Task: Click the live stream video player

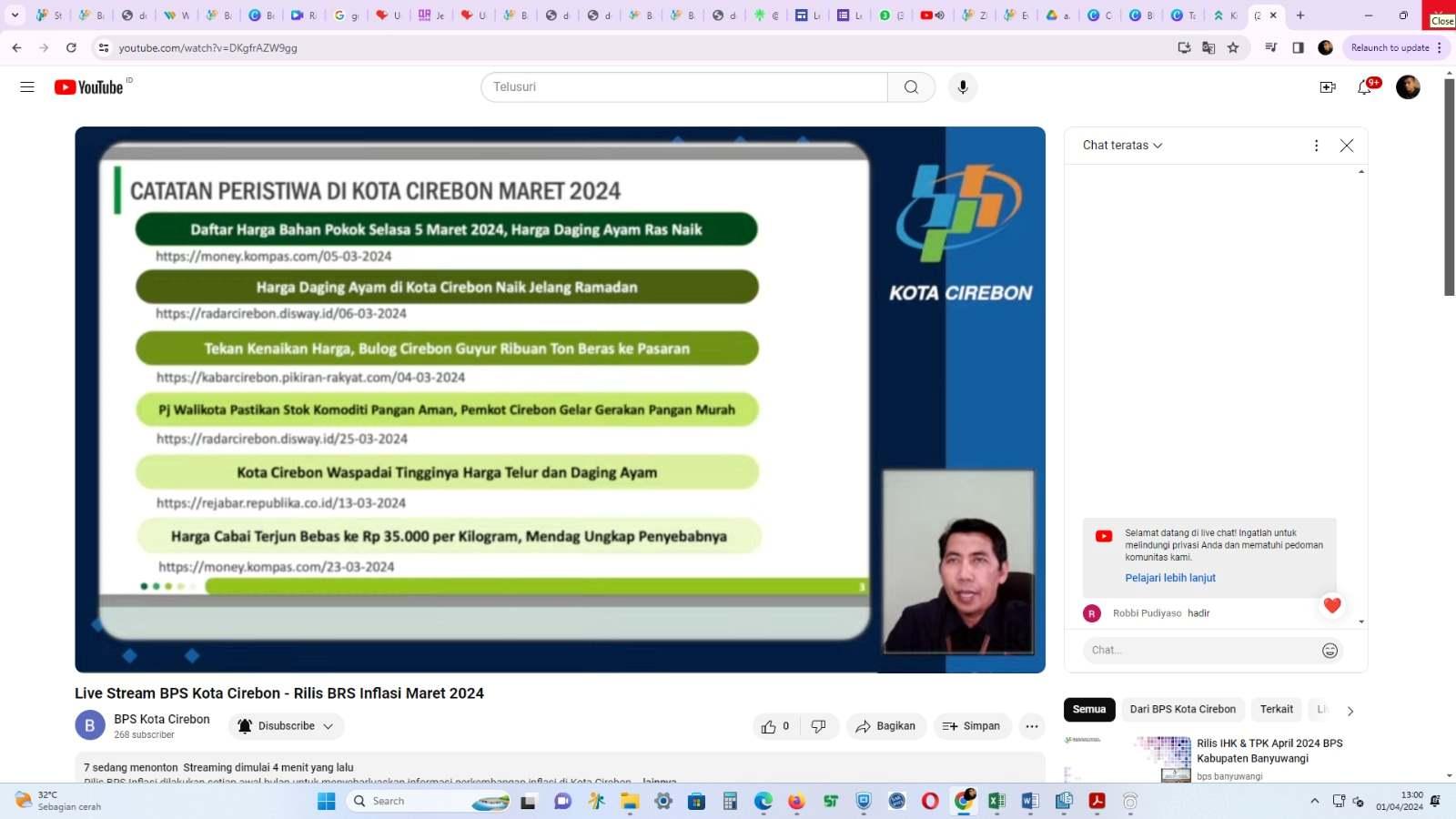Action: 560,399
